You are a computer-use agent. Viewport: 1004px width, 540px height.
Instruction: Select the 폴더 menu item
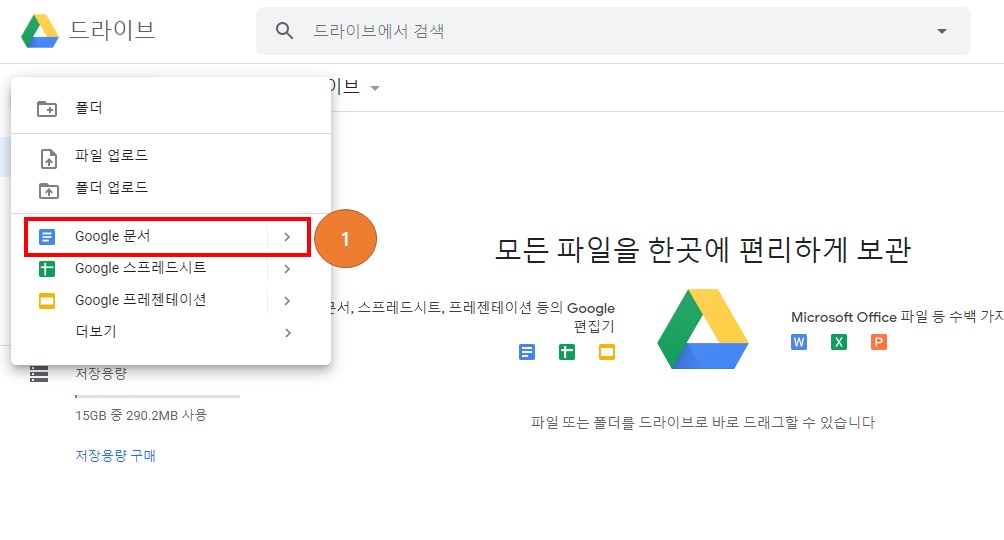click(x=171, y=108)
